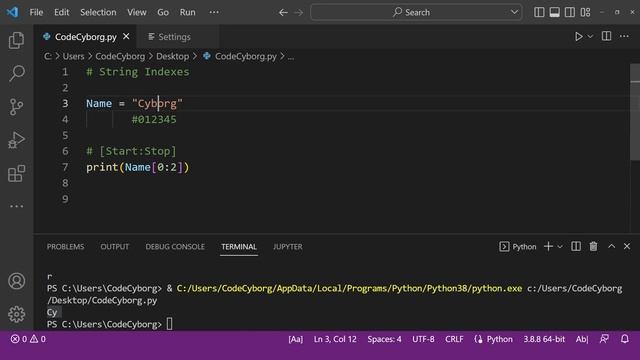This screenshot has width=640, height=360.
Task: Open notifications bell icon
Action: coord(624,339)
